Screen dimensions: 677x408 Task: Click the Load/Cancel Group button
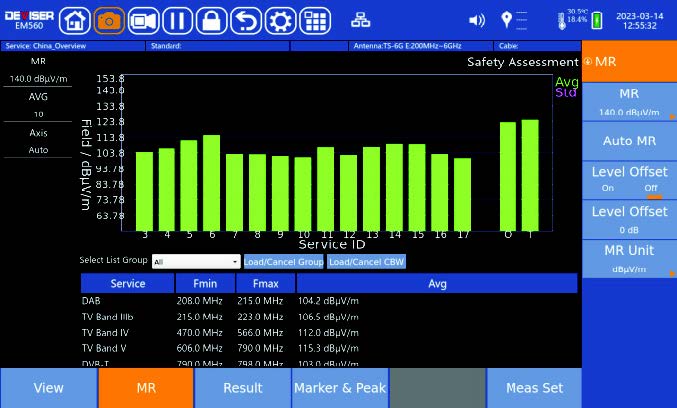285,261
